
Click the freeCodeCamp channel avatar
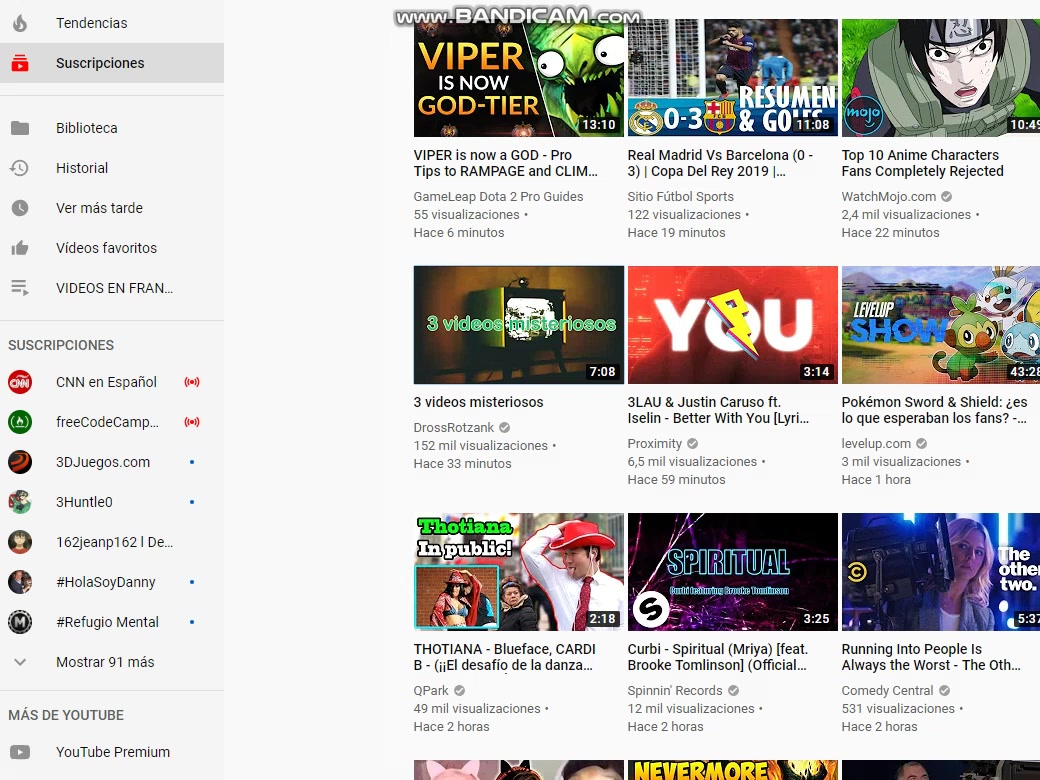(x=20, y=422)
